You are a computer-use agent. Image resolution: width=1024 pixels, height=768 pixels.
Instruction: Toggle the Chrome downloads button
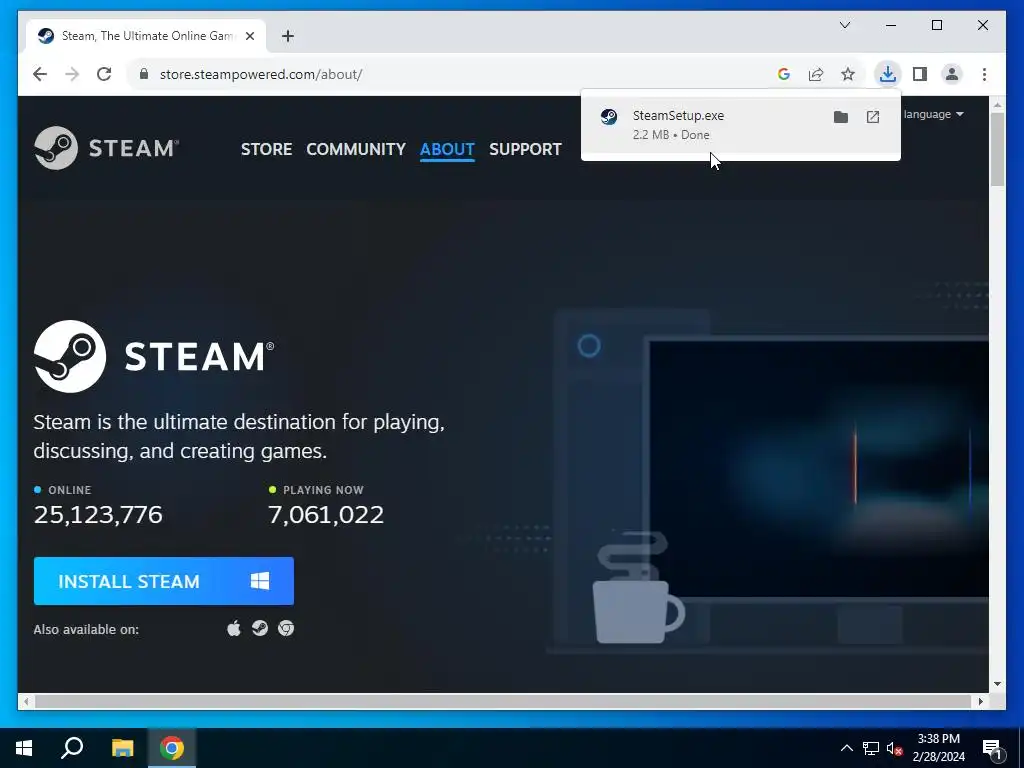point(888,74)
